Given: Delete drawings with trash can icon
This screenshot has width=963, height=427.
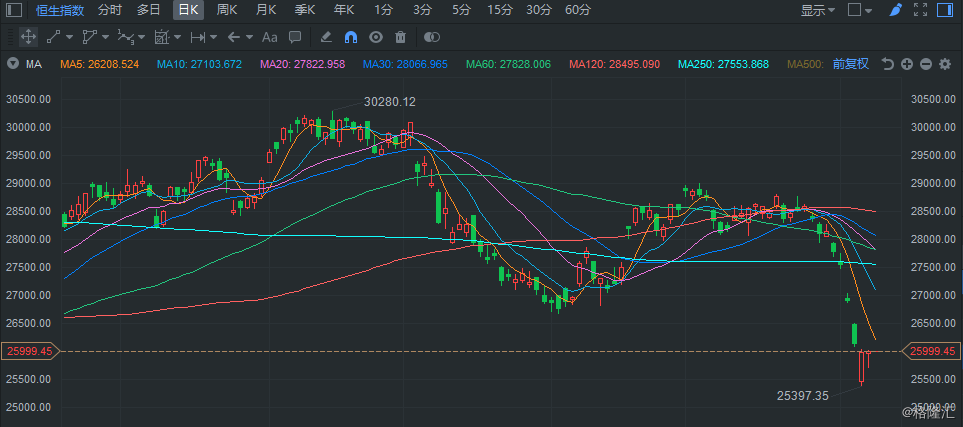Looking at the screenshot, I should 401,37.
